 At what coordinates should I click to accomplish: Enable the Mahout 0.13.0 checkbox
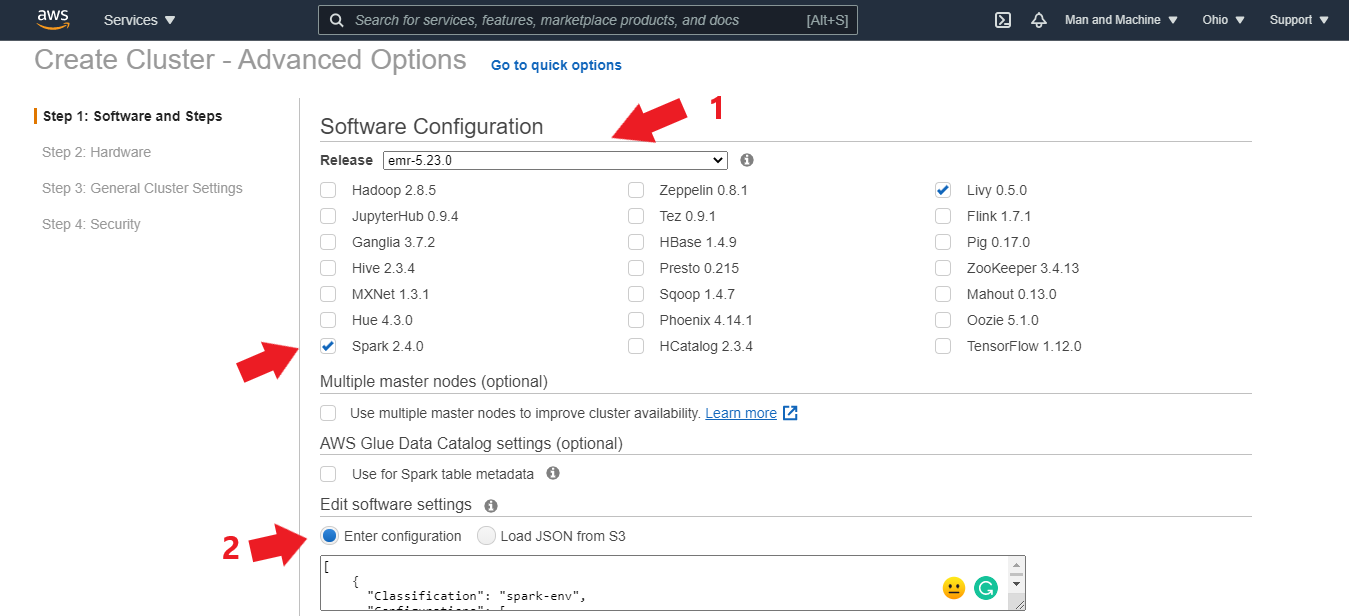pos(943,294)
